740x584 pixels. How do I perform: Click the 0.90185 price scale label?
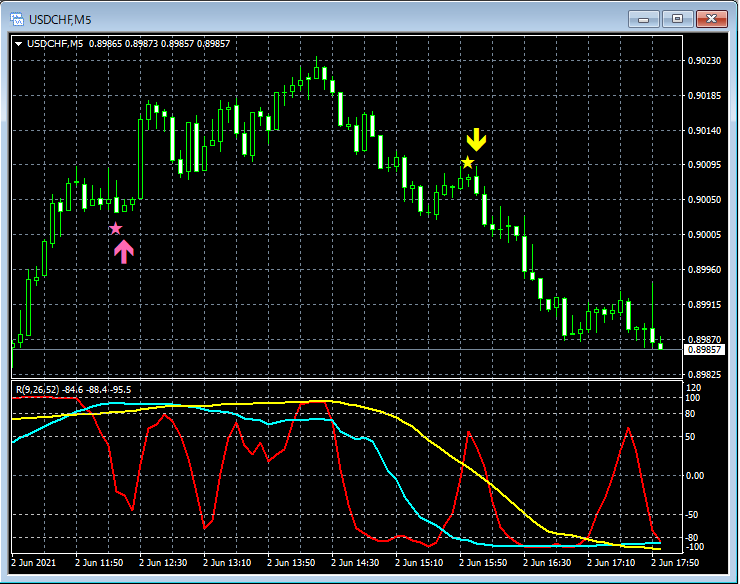coord(704,96)
